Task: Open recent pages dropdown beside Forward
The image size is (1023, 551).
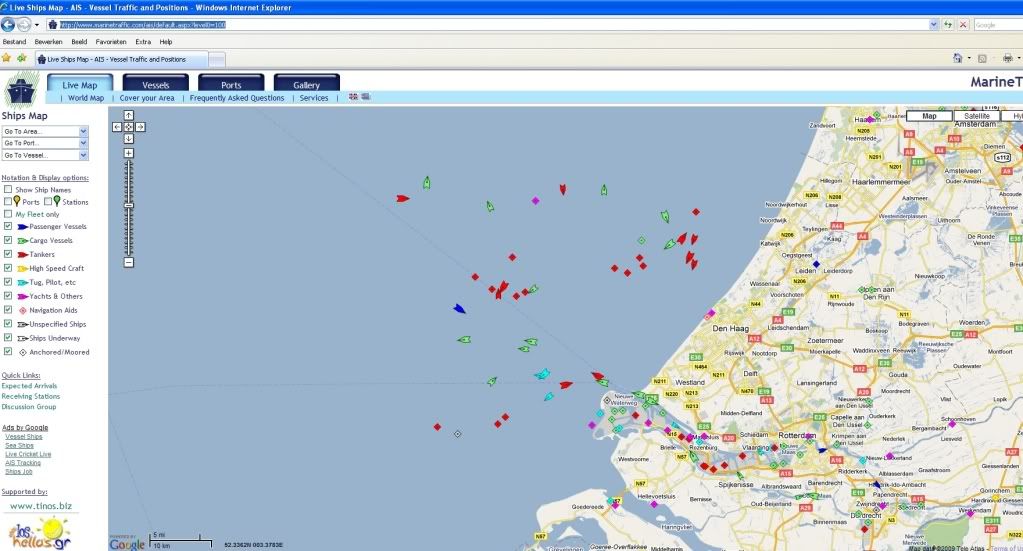Action: point(37,25)
